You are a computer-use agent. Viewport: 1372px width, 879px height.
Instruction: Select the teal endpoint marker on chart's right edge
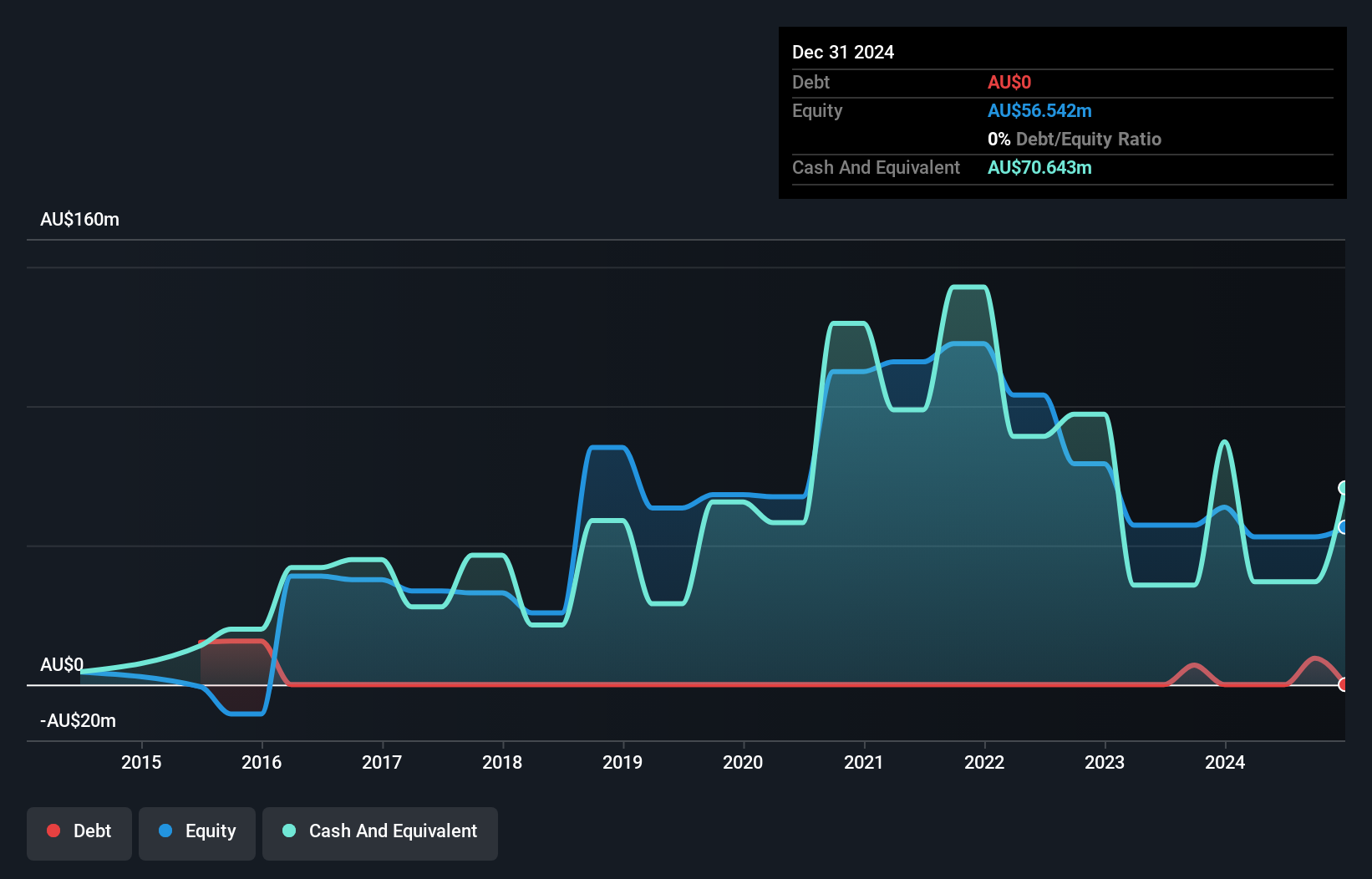tap(1344, 487)
